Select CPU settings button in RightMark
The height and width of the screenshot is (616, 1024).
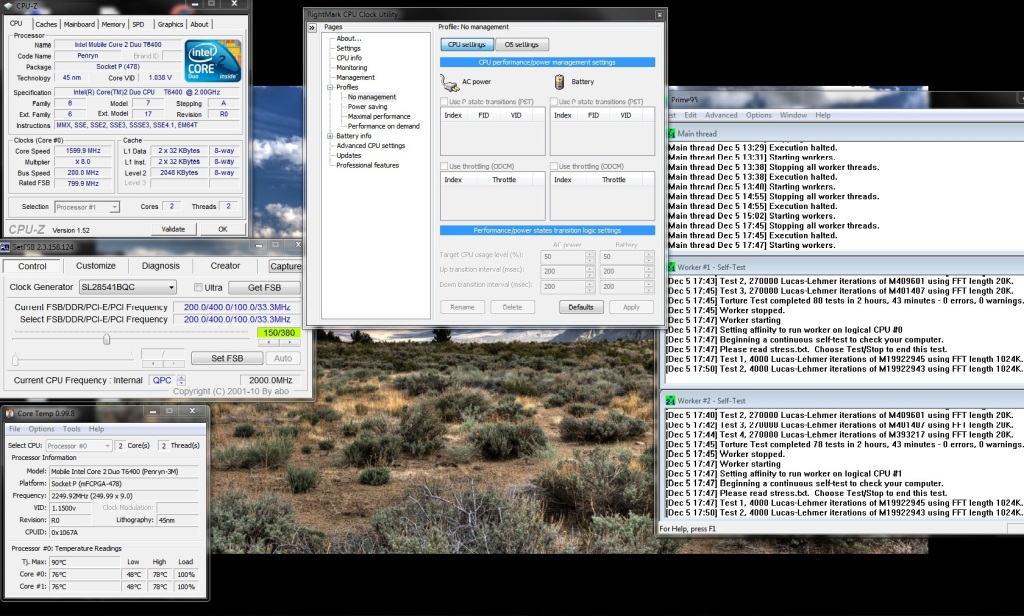[x=467, y=44]
